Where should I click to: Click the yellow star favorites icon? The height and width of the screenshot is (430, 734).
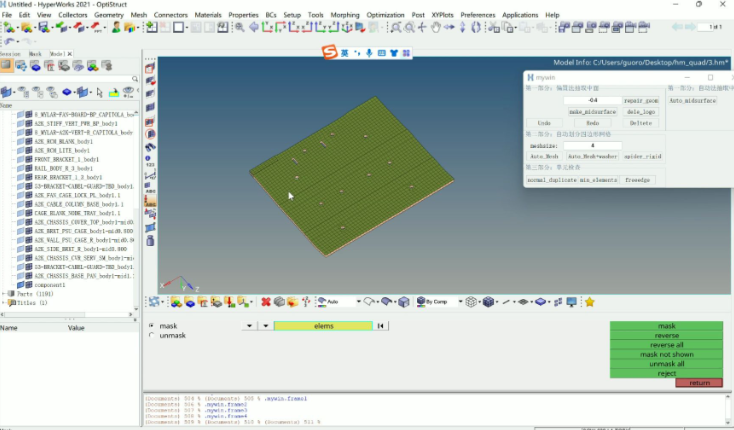589,301
